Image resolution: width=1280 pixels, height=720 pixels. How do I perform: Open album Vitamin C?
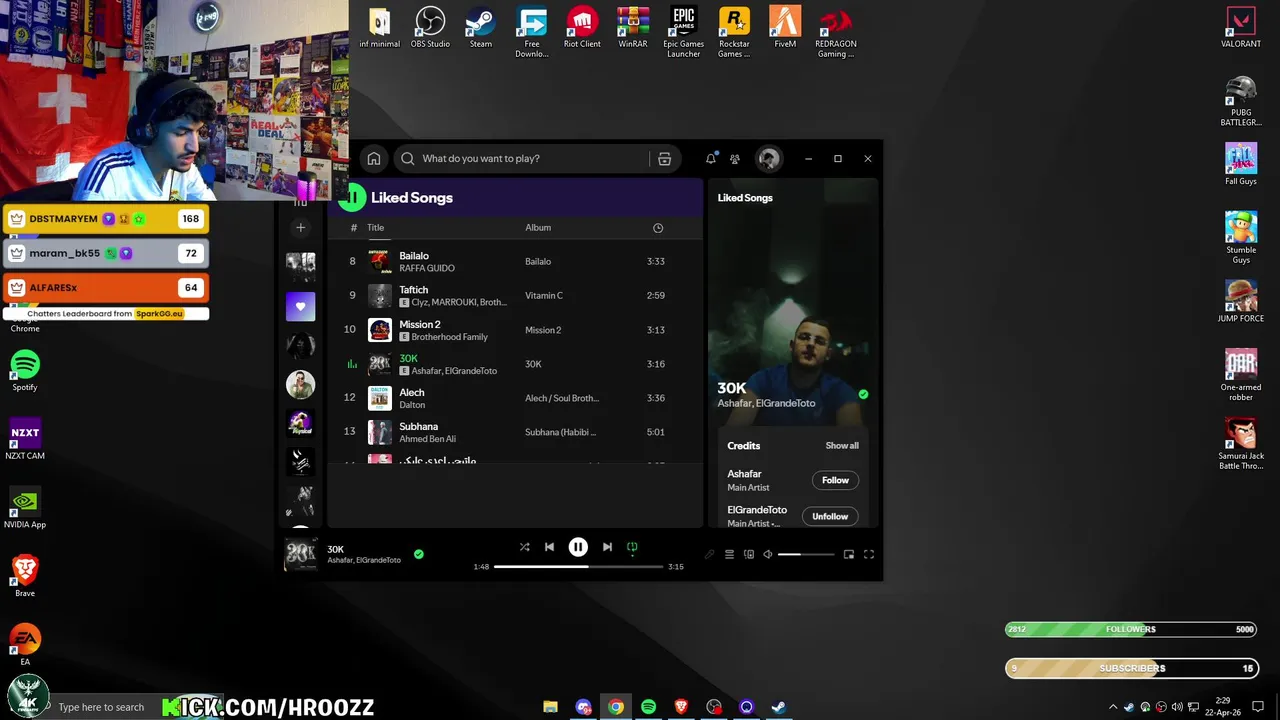[544, 295]
